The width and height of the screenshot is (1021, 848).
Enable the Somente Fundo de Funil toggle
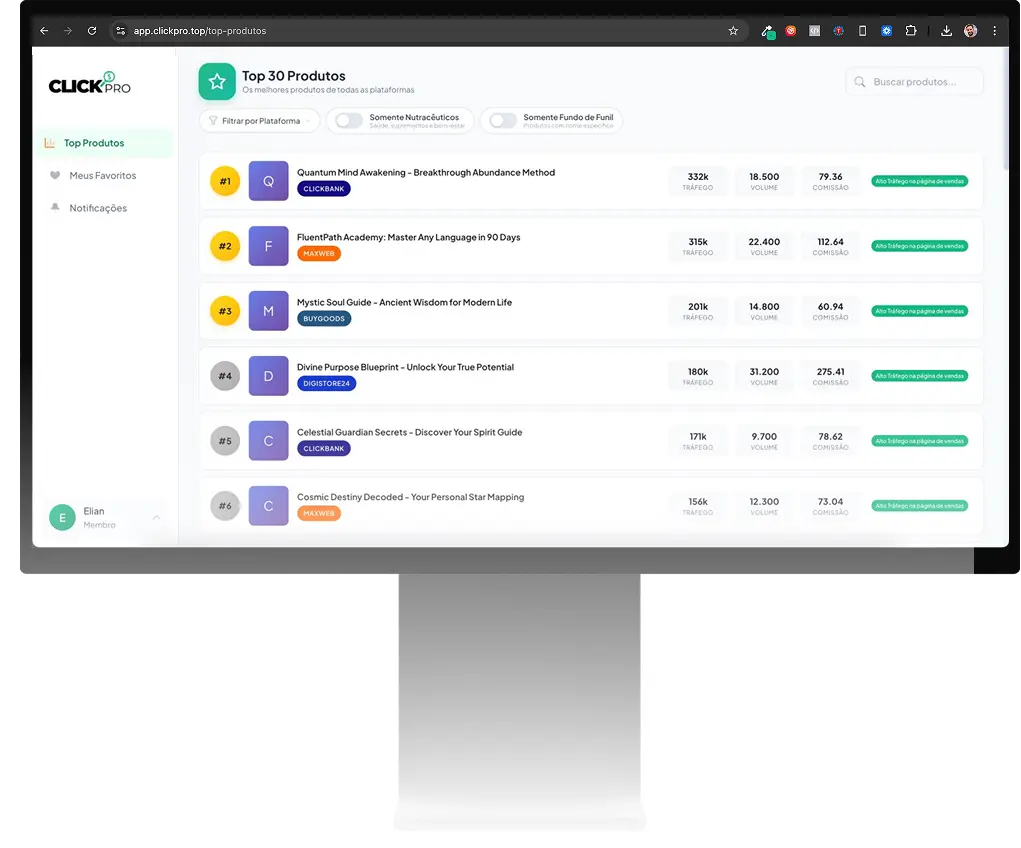pos(502,121)
